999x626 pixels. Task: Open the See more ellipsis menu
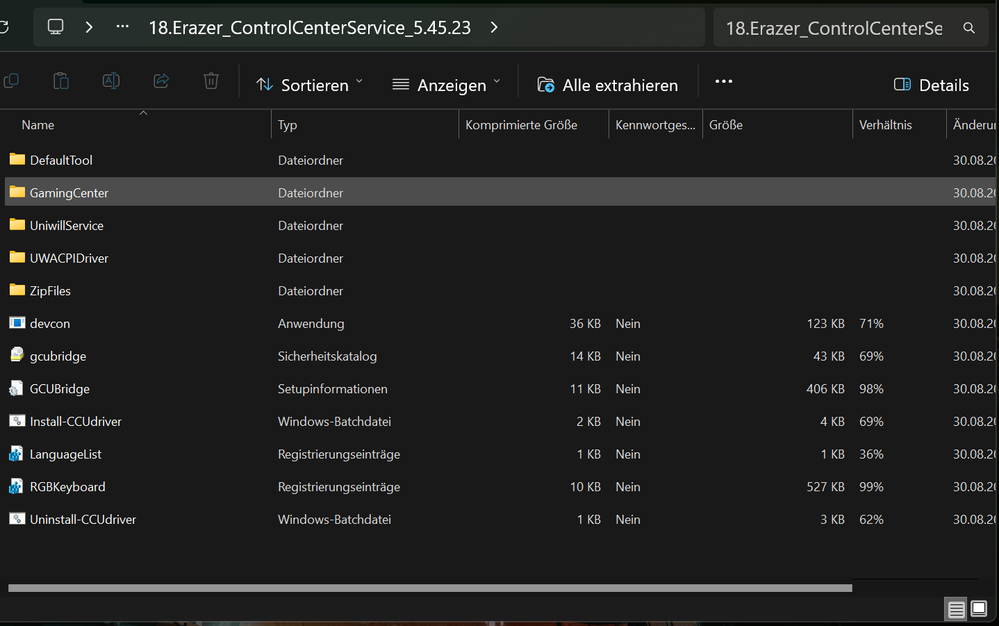[x=723, y=81]
